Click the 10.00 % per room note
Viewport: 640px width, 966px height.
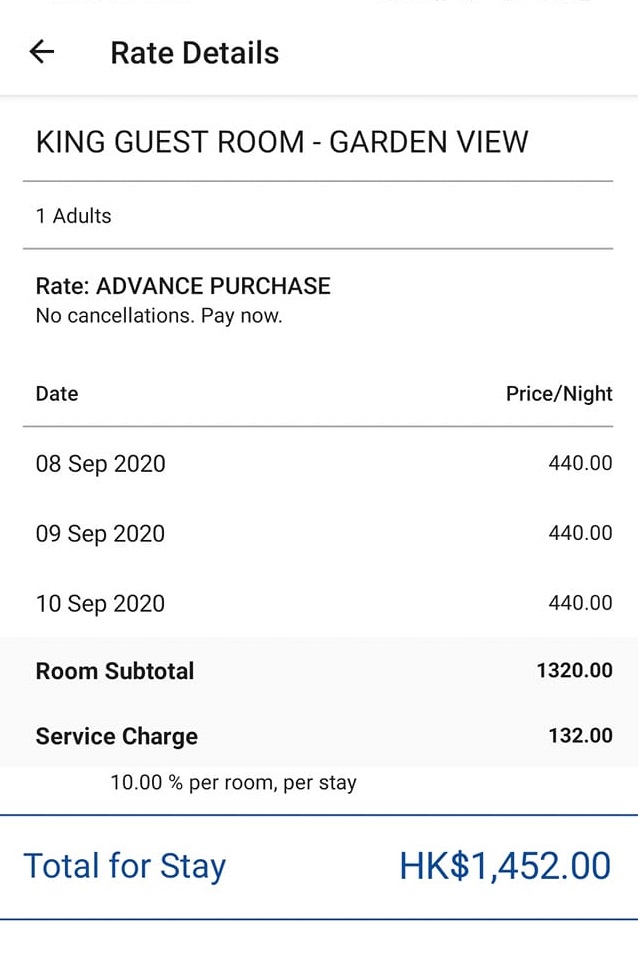click(x=233, y=783)
